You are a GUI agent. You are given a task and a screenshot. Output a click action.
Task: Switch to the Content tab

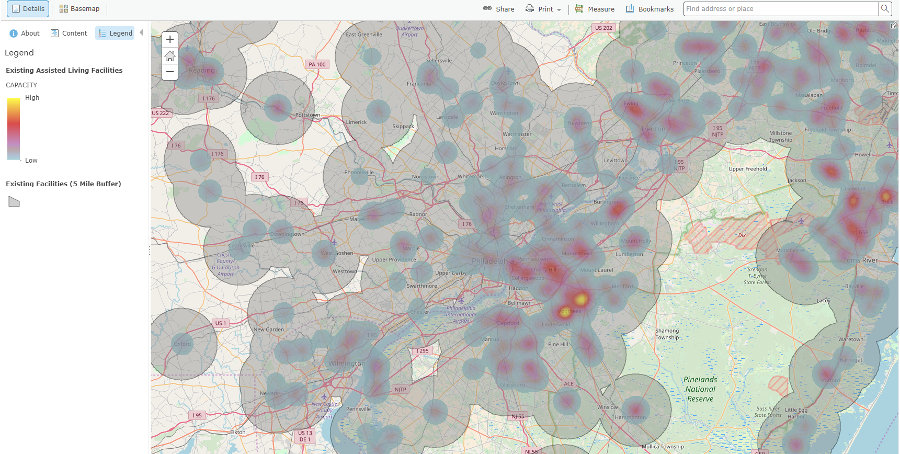[68, 33]
